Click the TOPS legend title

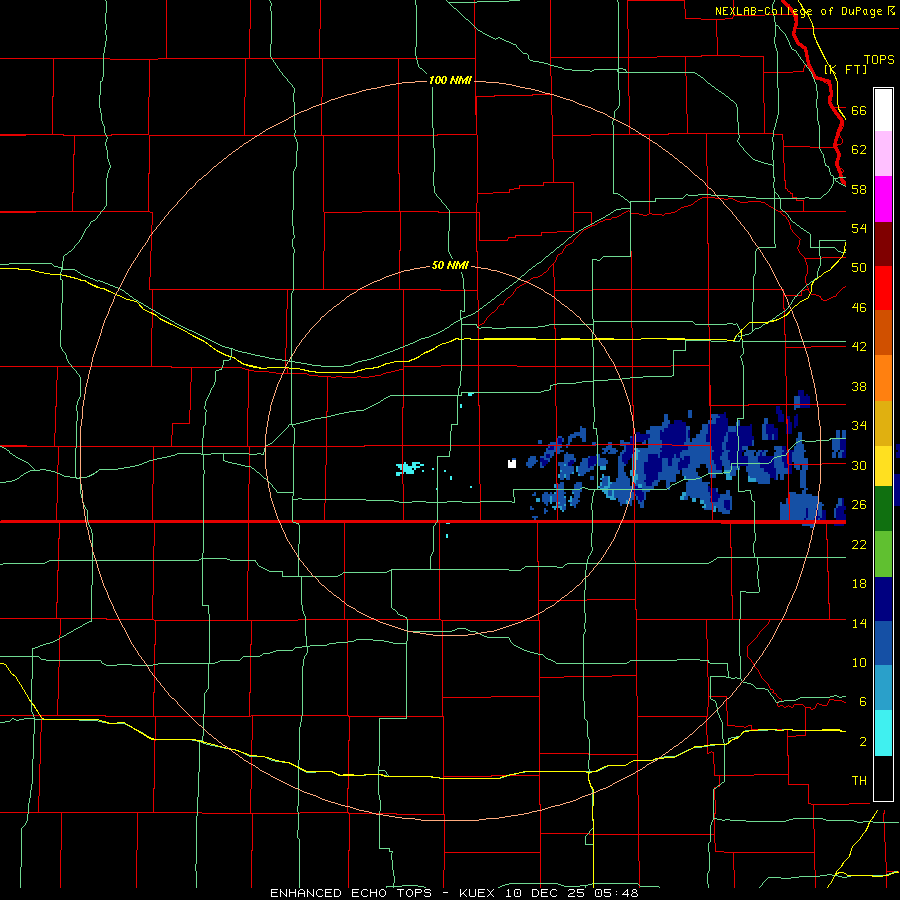click(879, 59)
